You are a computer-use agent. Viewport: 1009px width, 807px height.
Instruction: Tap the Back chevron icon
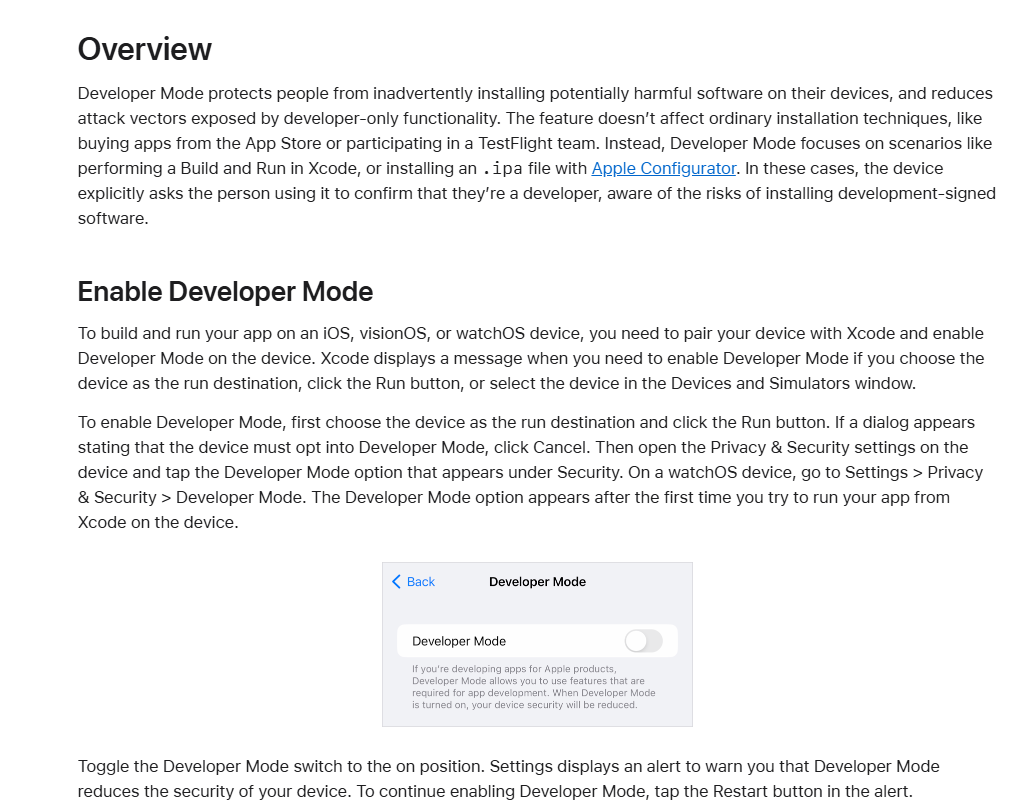tap(396, 582)
